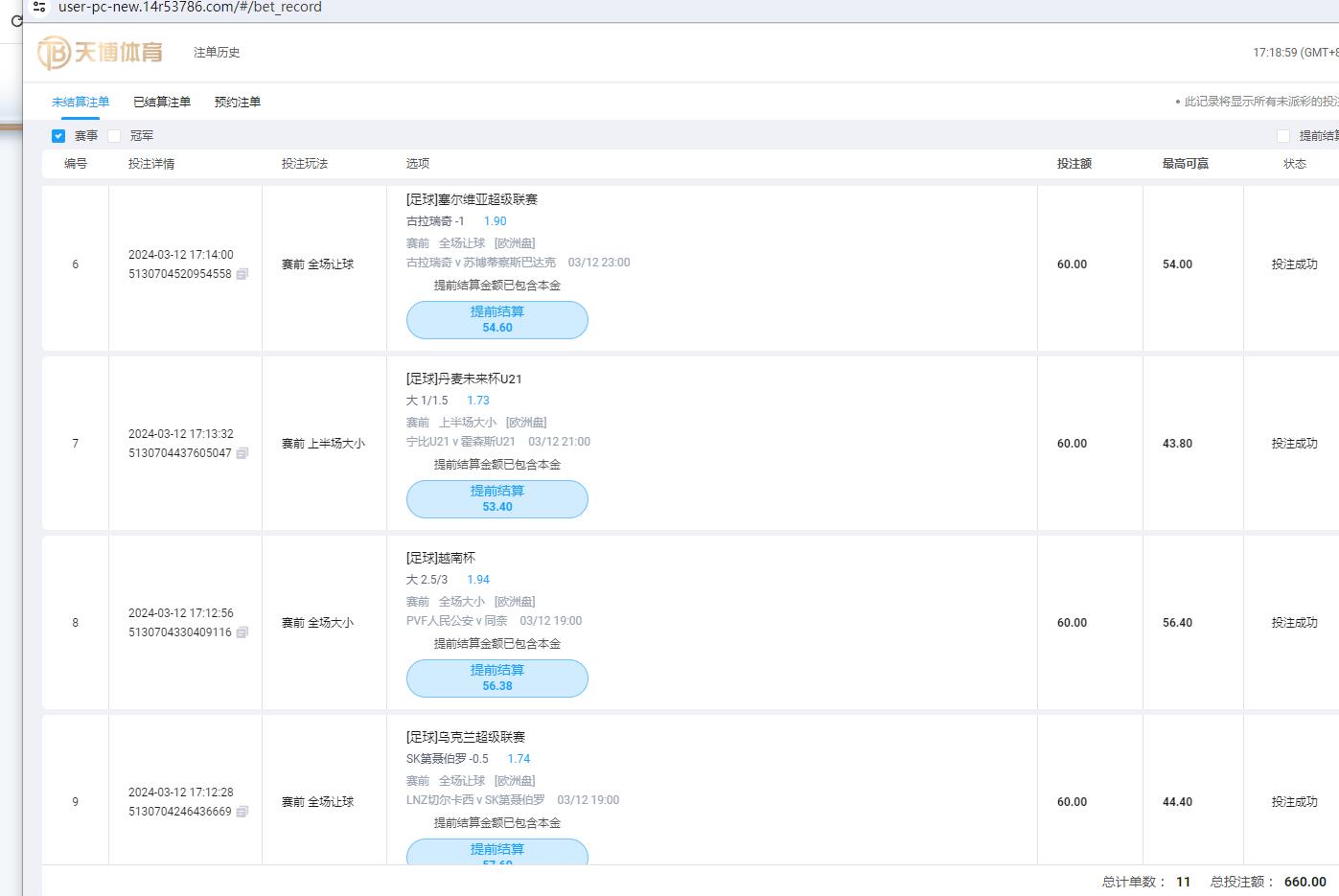The width and height of the screenshot is (1339, 896).
Task: Switch to 预约注单 tab
Action: 238,102
